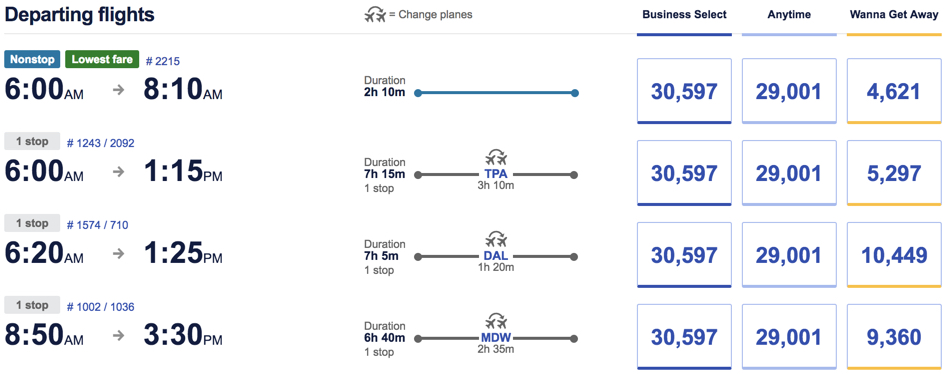
Task: Open flight # 1243 / 2092 details
Action: click(x=100, y=143)
